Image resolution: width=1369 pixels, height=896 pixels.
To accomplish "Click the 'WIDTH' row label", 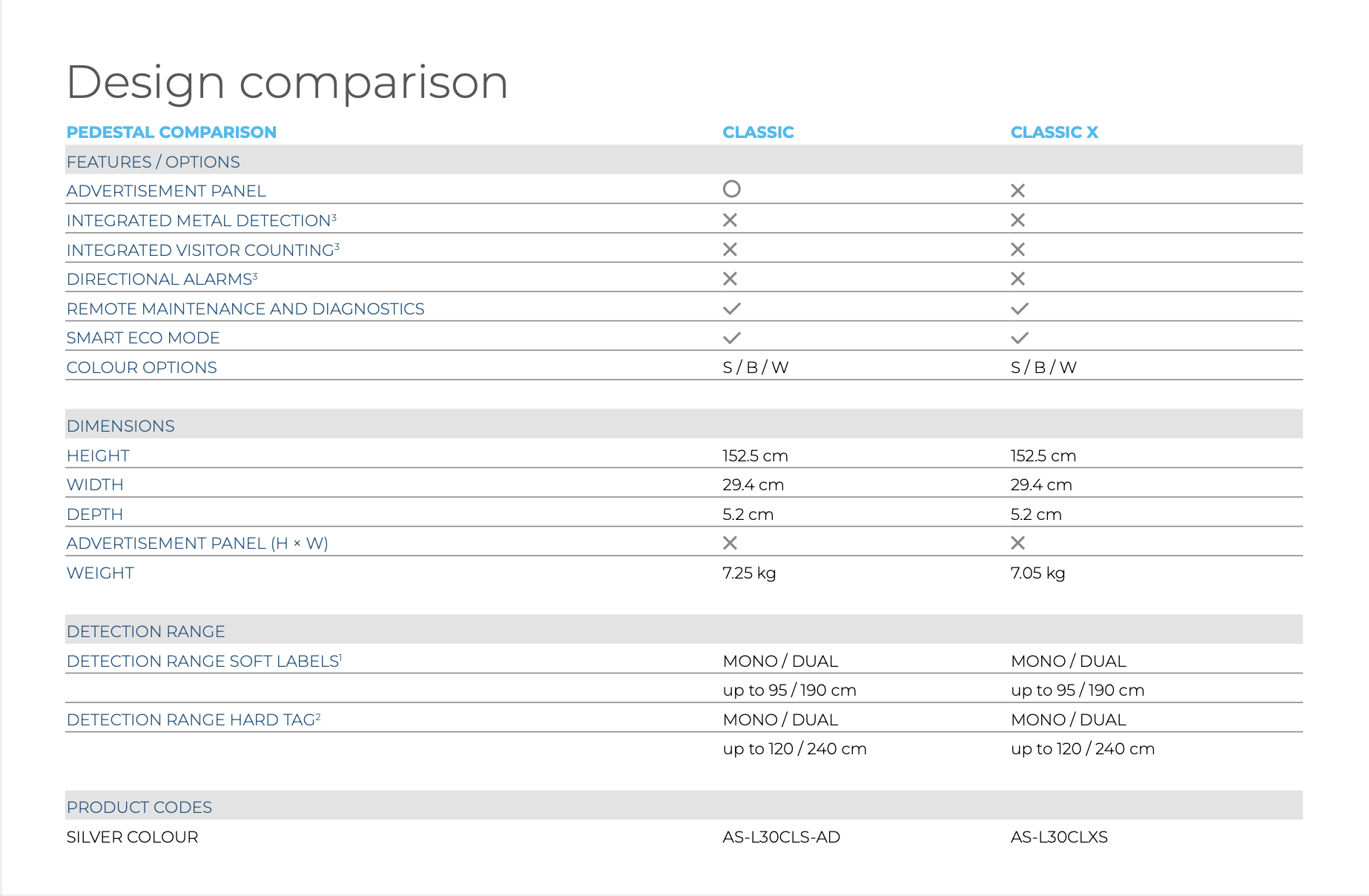I will (95, 485).
